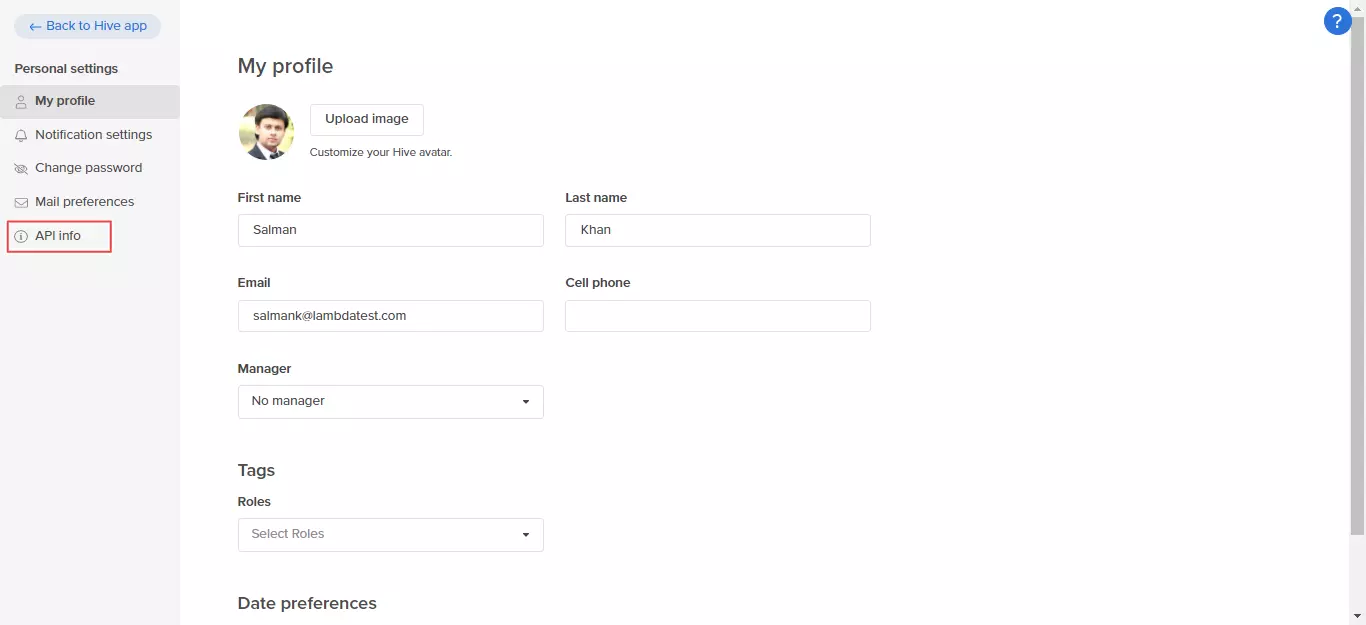
Task: Expand the Manager dropdown
Action: (x=390, y=401)
